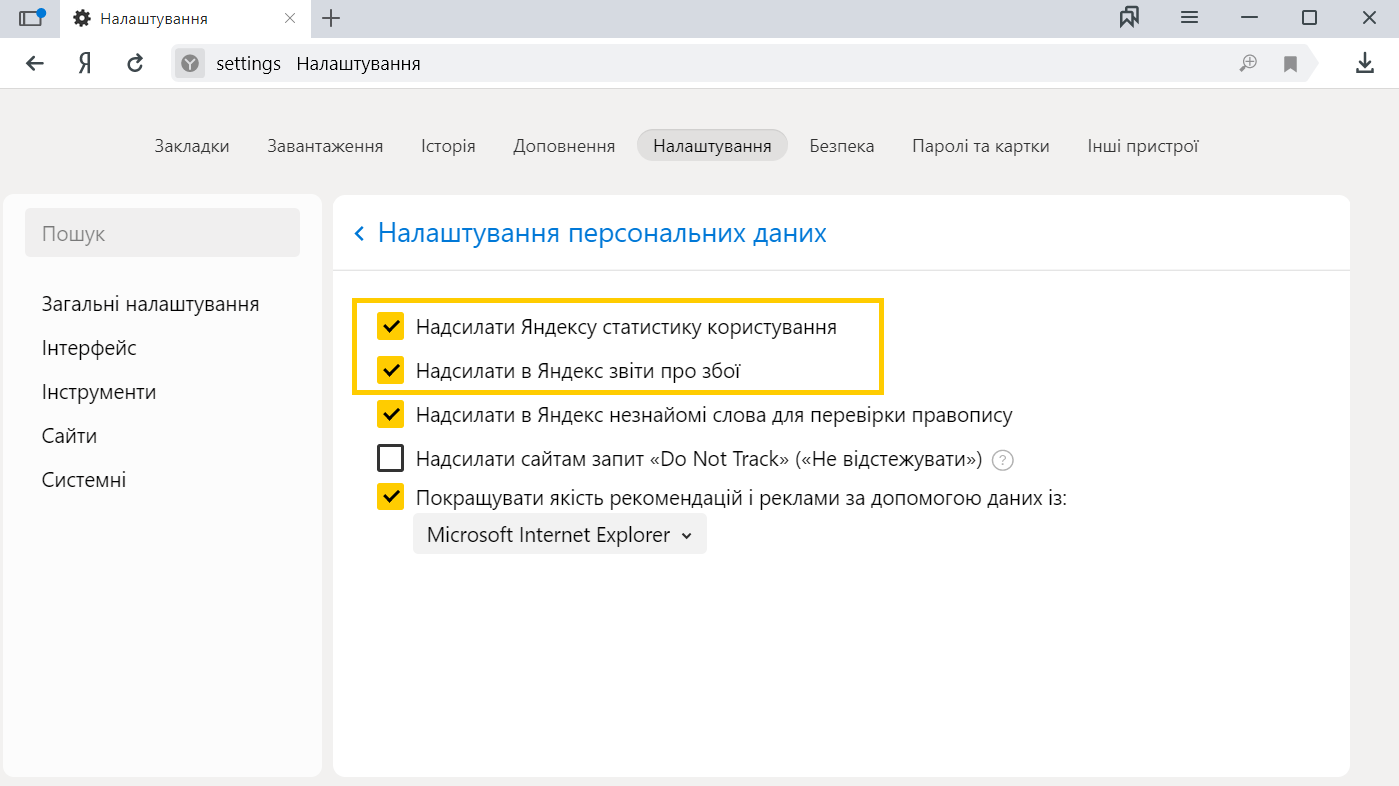
Task: Open Системні section in sidebar
Action: pyautogui.click(x=84, y=480)
